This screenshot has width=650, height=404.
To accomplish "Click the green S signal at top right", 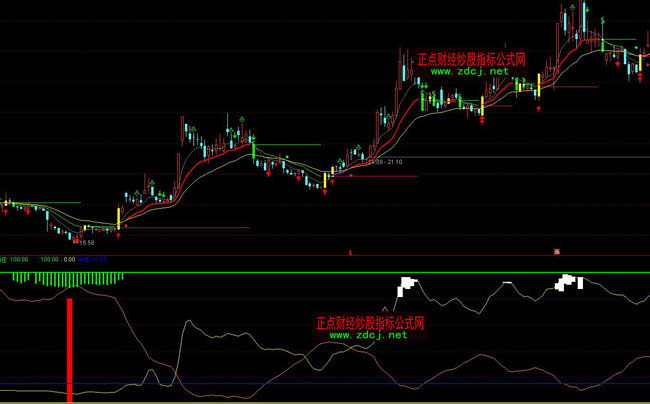I will pos(602,21).
